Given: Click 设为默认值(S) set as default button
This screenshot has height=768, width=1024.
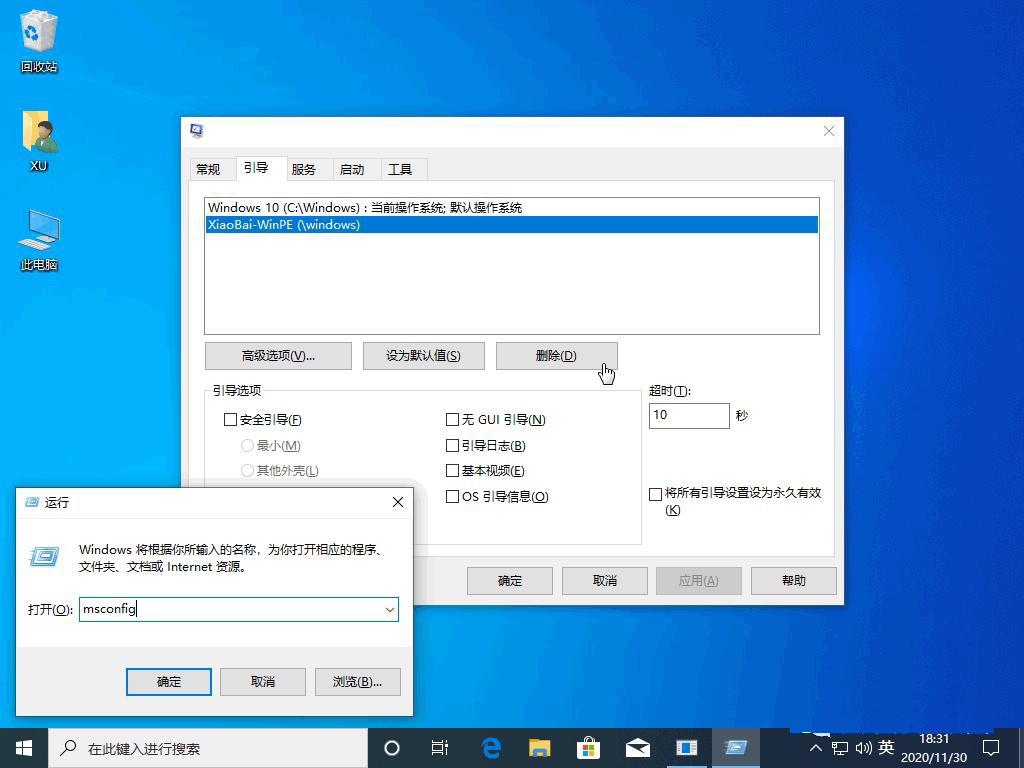Looking at the screenshot, I should (x=423, y=356).
